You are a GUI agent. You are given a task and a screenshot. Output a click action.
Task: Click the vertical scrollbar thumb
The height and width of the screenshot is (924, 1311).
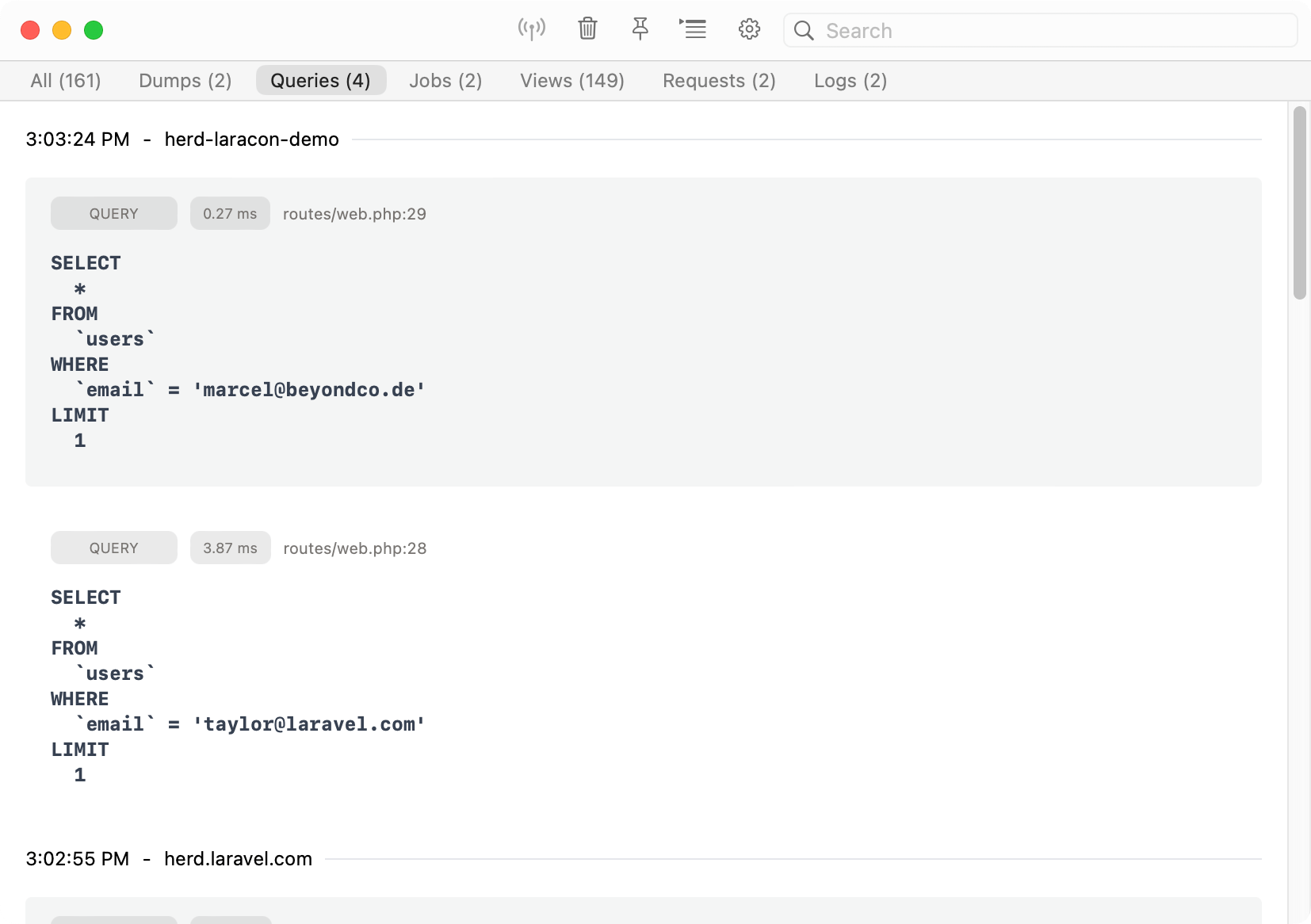(1299, 203)
